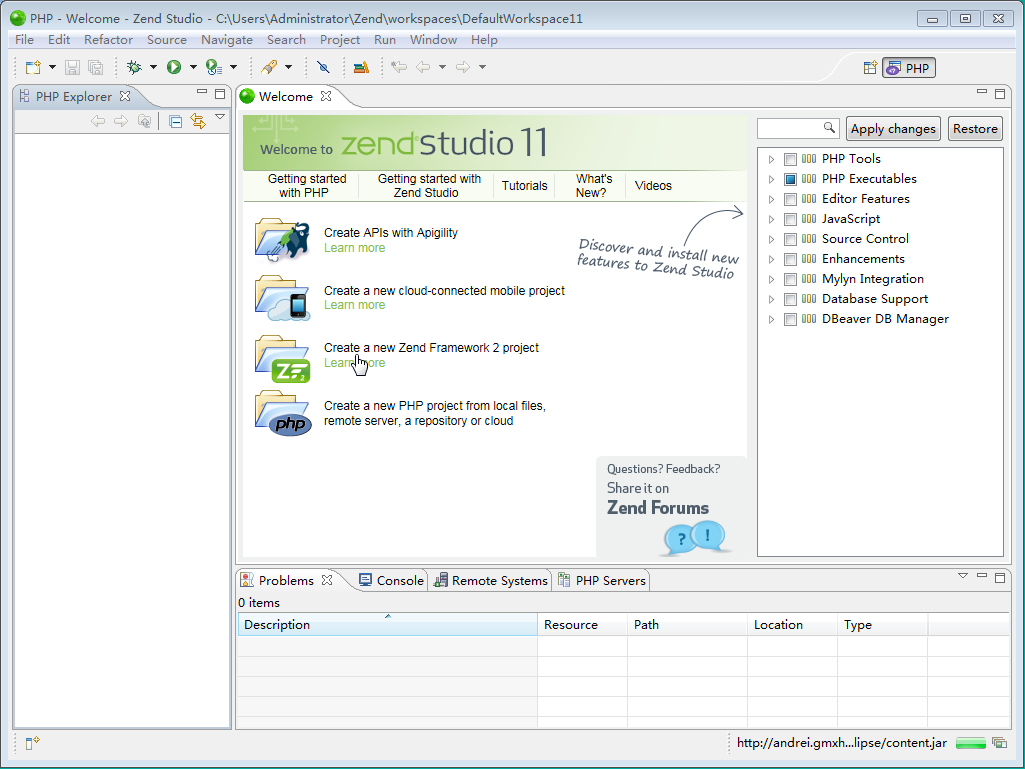Viewport: 1025px width, 769px height.
Task: Maximize the Welcome editor area
Action: (x=1000, y=94)
